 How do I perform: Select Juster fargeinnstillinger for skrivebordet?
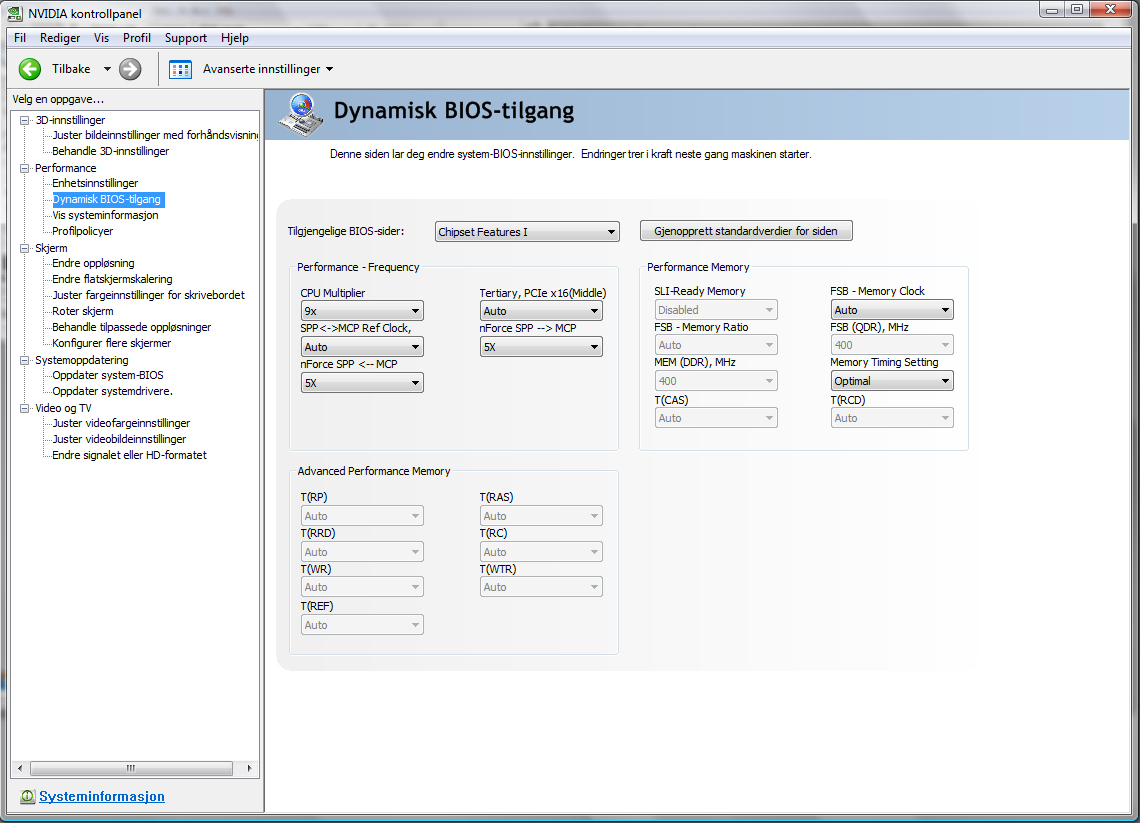pyautogui.click(x=148, y=295)
